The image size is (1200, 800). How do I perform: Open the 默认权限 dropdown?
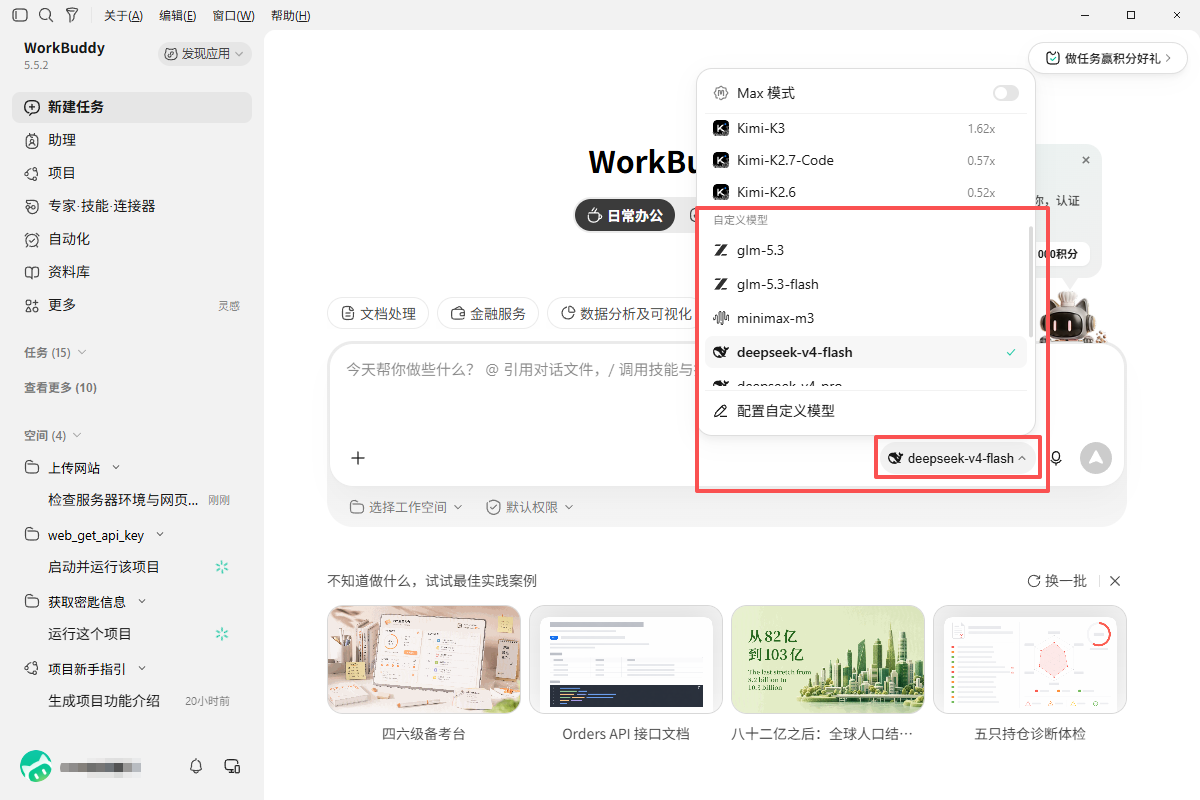pyautogui.click(x=530, y=507)
